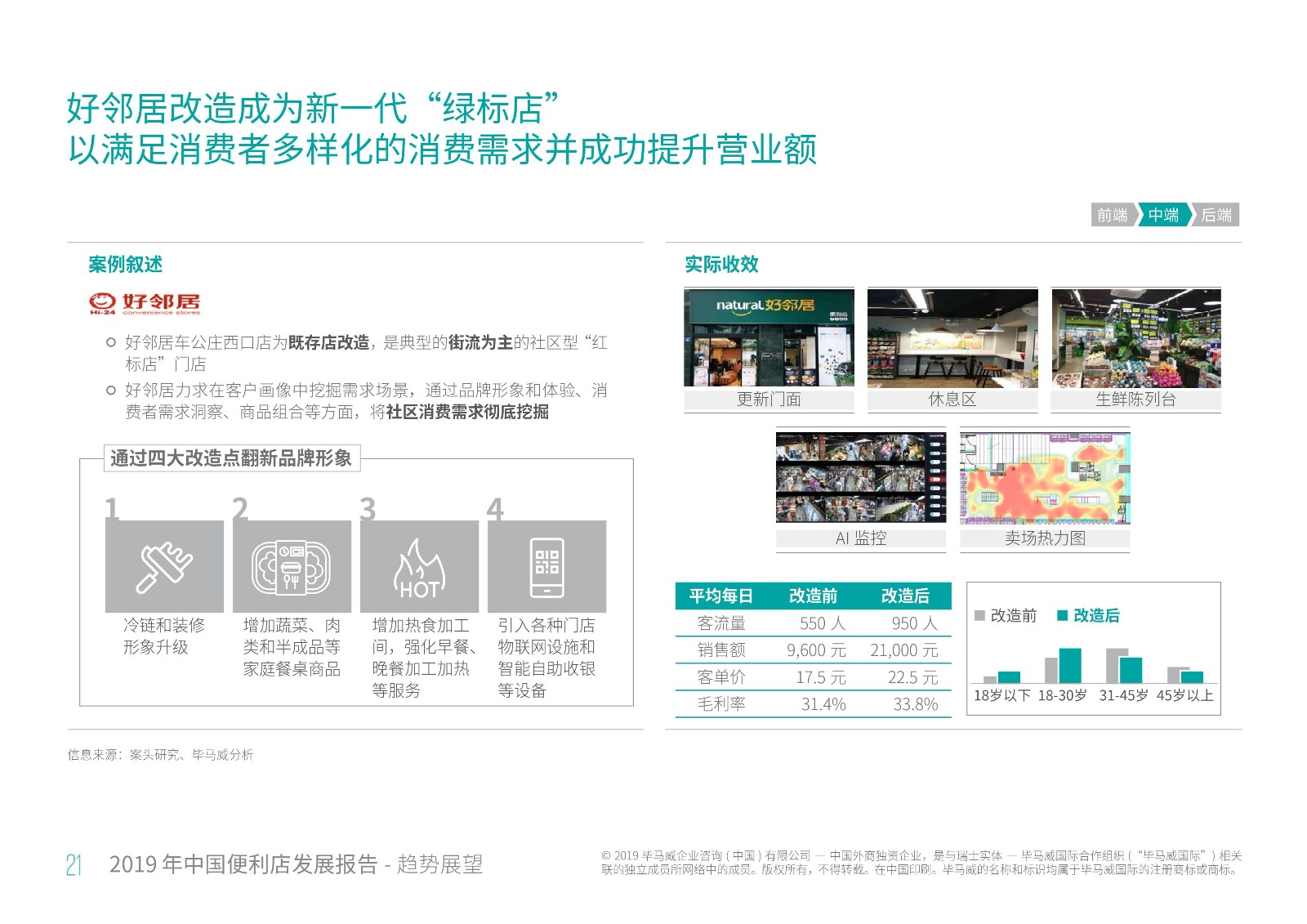Click the 17.5 元 table cell
This screenshot has width=1307, height=924.
[821, 677]
